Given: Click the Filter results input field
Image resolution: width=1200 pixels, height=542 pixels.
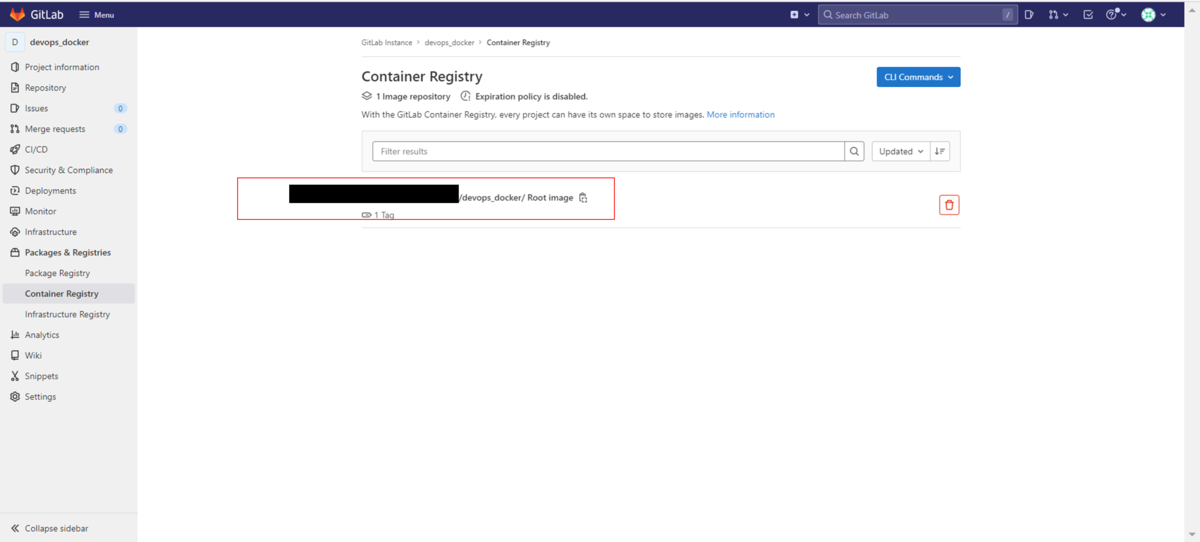Looking at the screenshot, I should click(608, 151).
